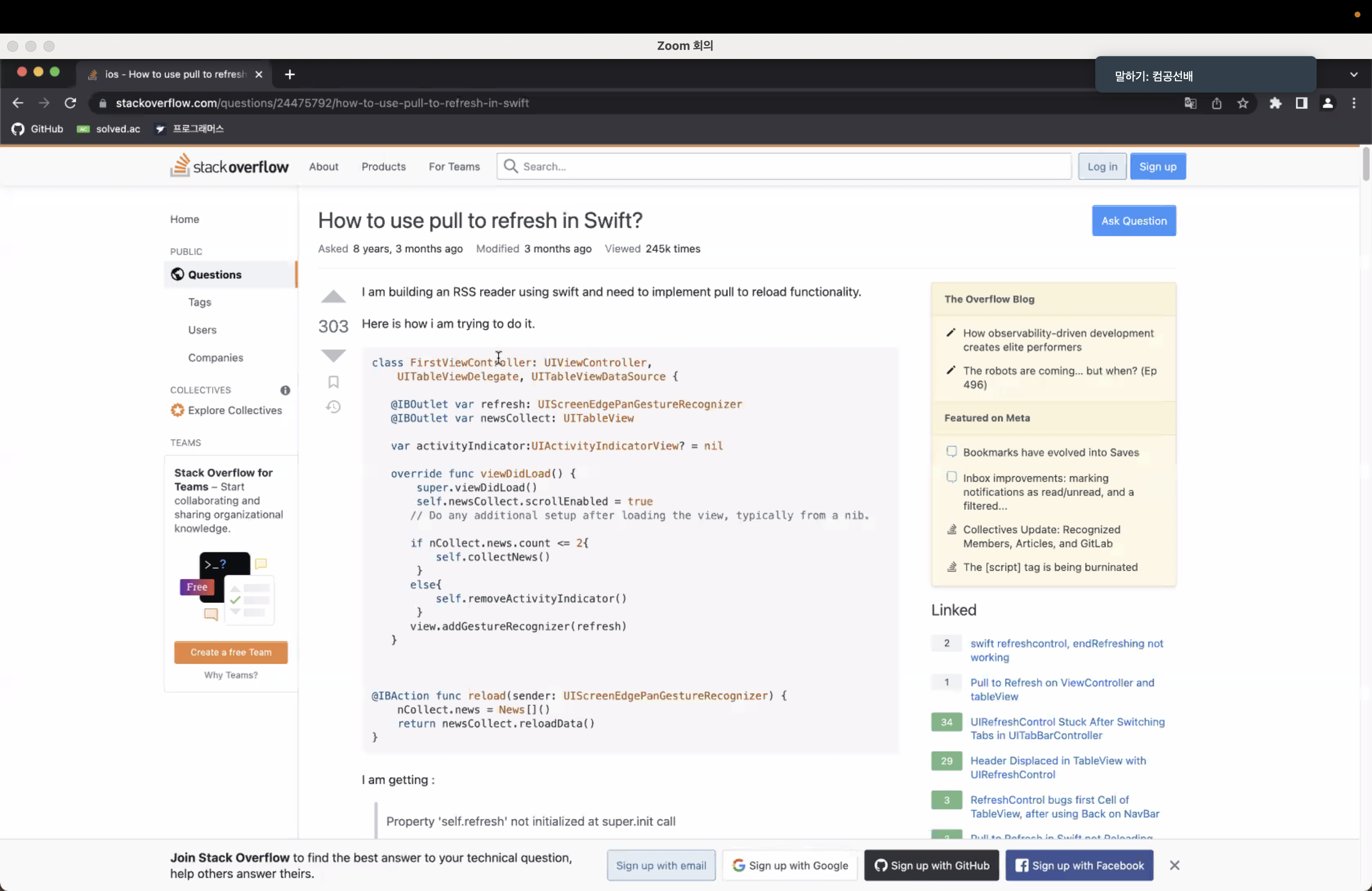This screenshot has height=891, width=1372.
Task: Expand the tab search chevron in Chrome
Action: click(1354, 74)
